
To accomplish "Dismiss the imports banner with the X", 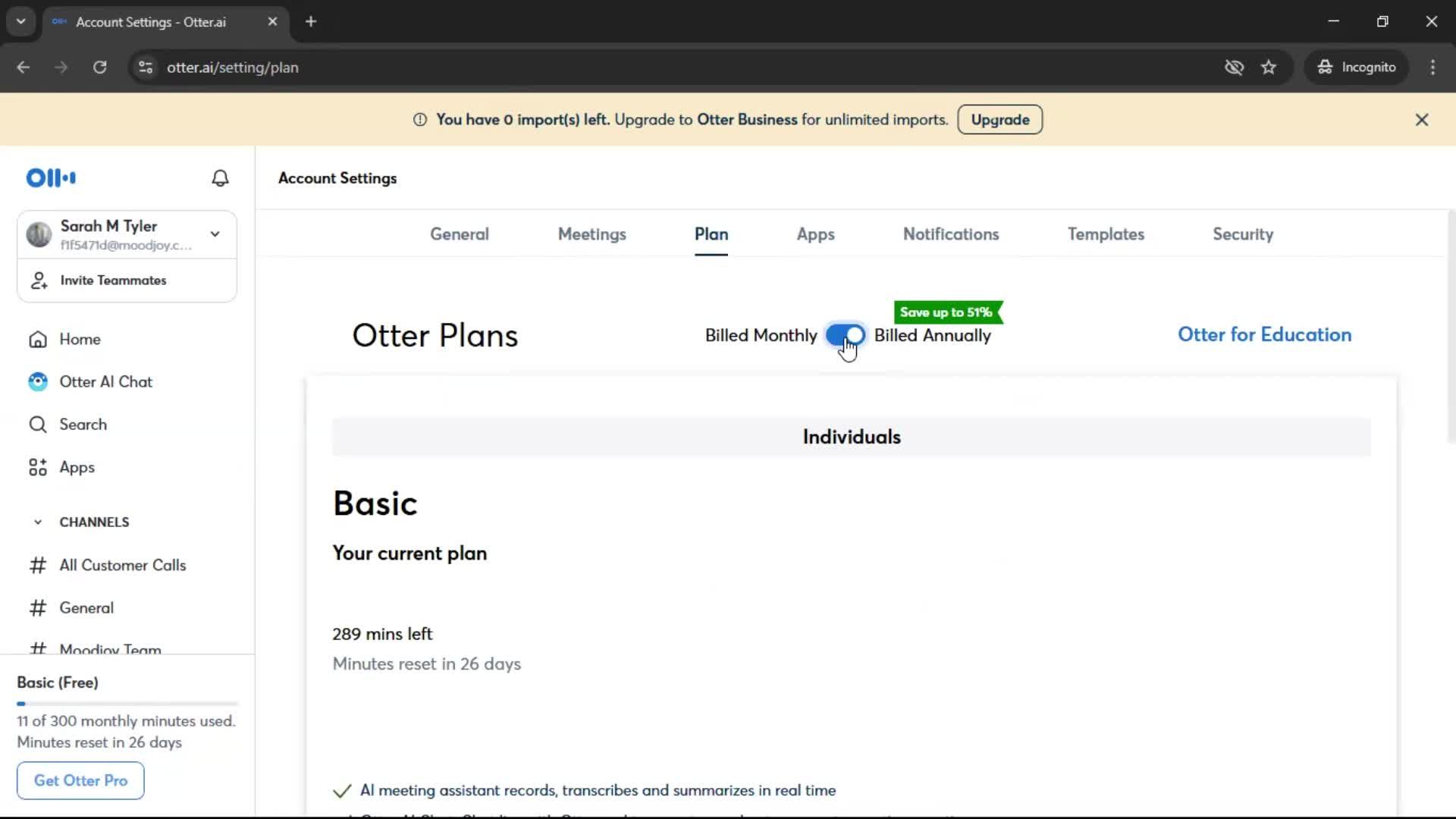I will pos(1422,120).
